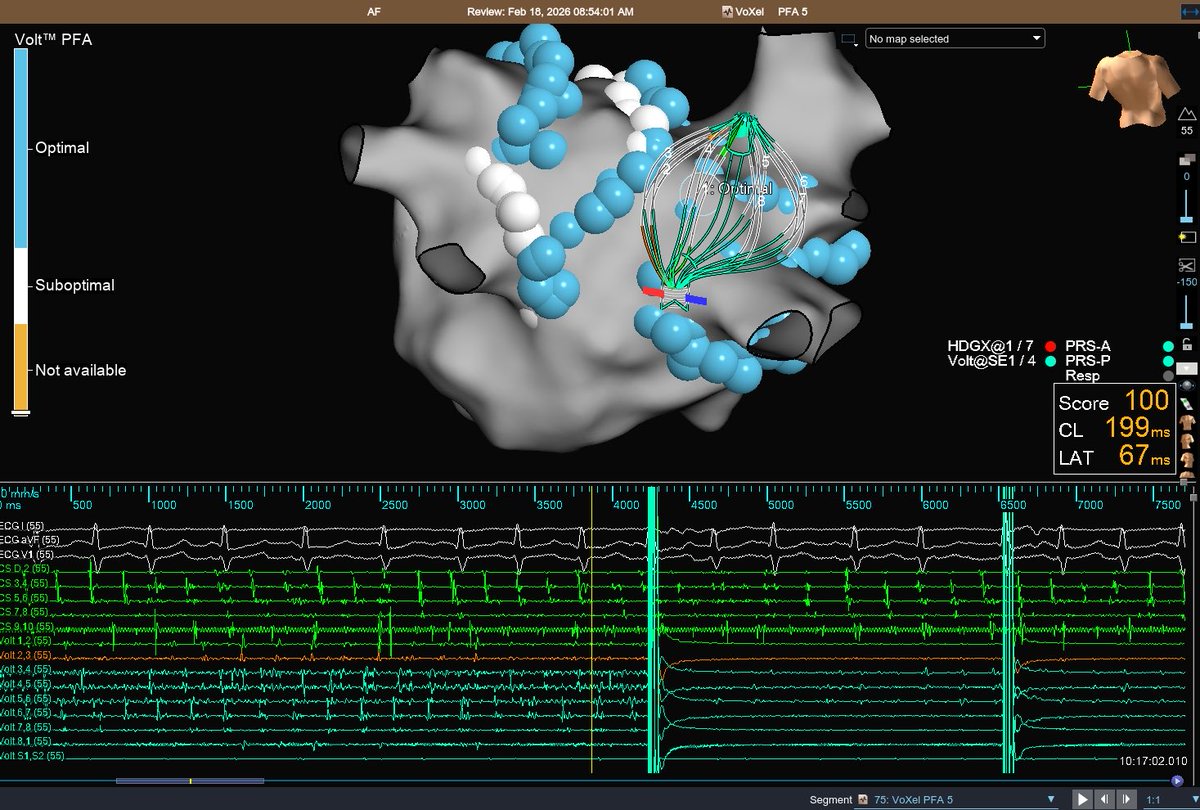Click the AF label in the title bar

(374, 12)
